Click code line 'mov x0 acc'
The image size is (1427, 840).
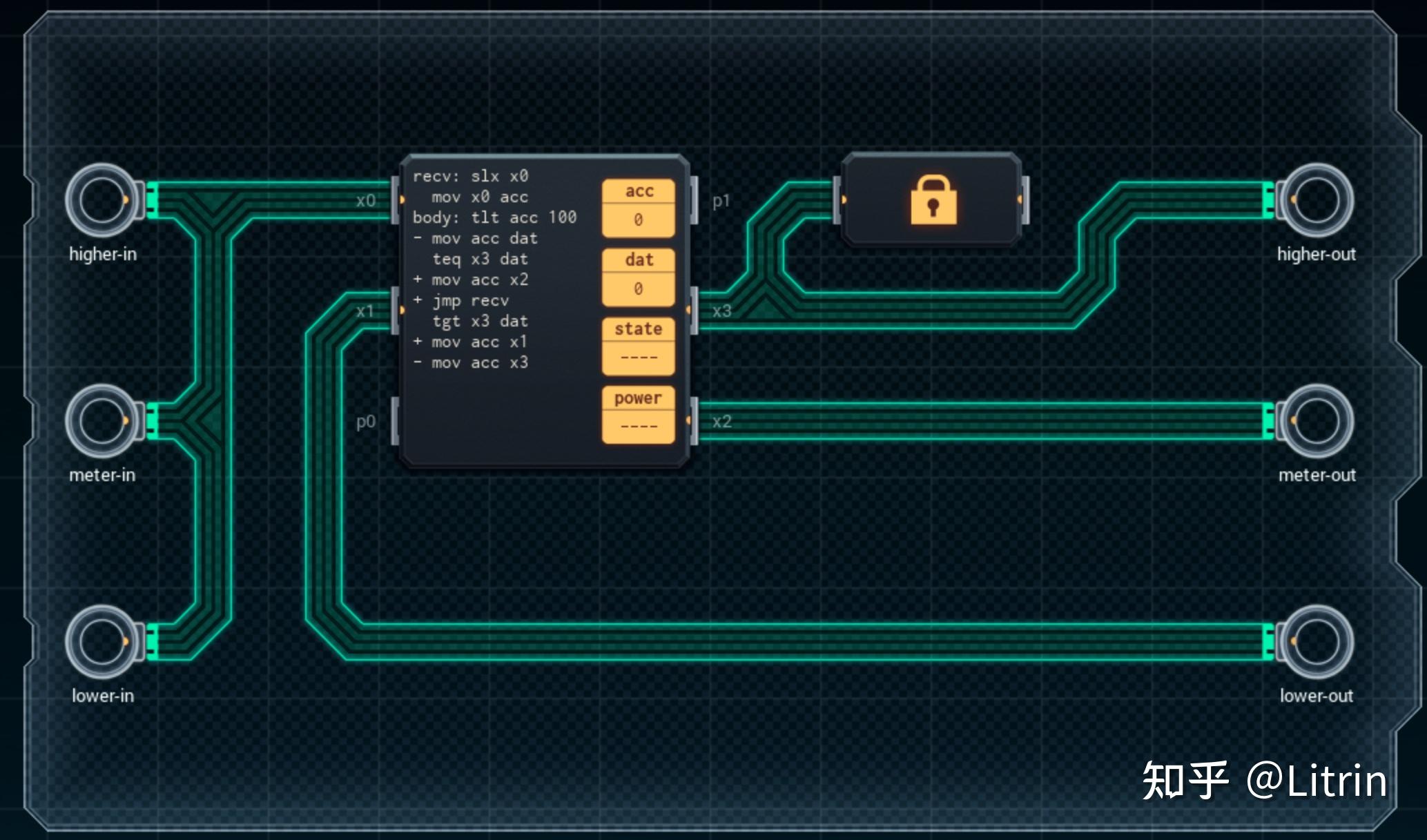tap(480, 197)
